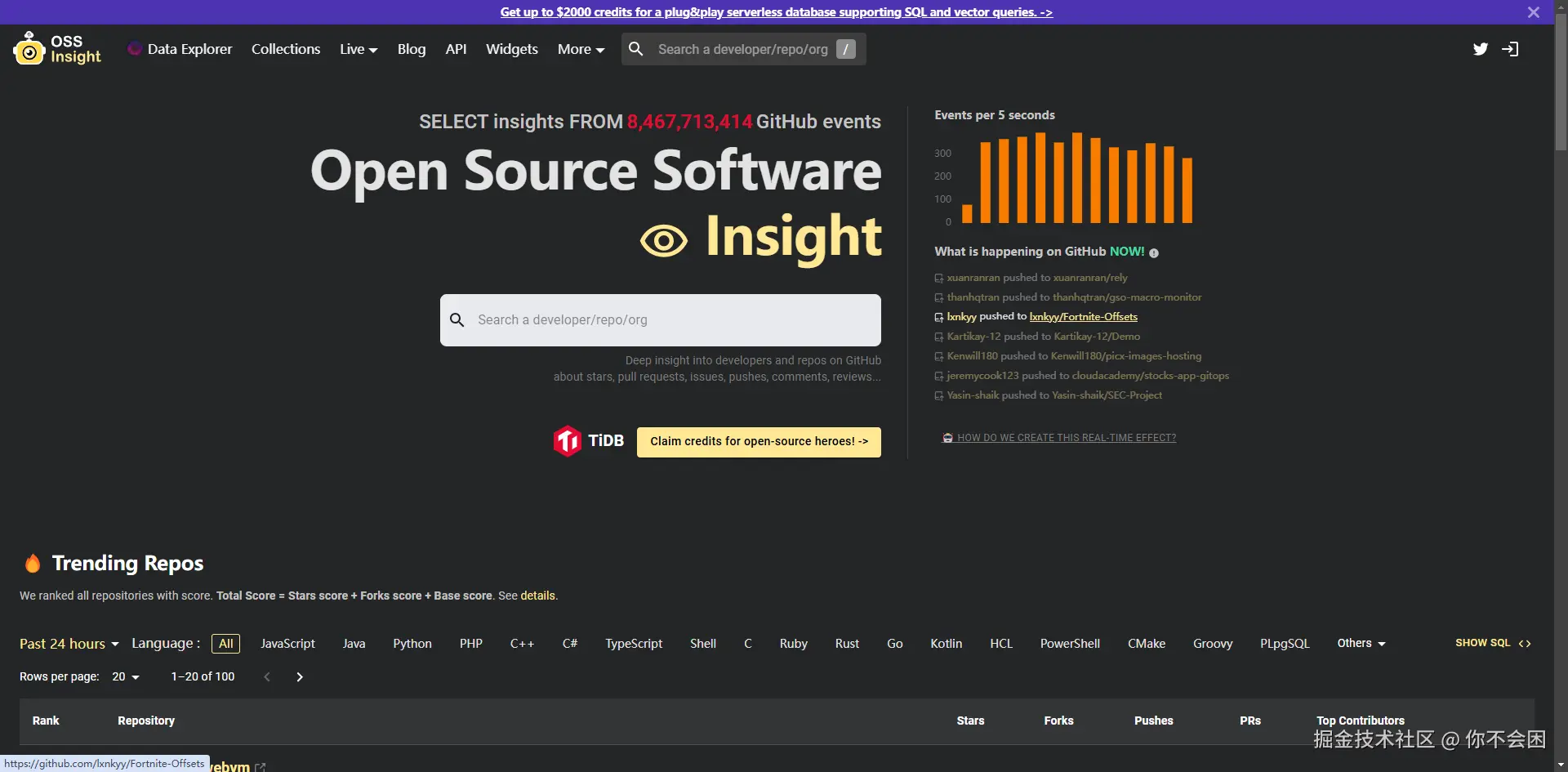This screenshot has height=772, width=1568.
Task: Click the navbar search magnifier icon
Action: click(x=636, y=49)
